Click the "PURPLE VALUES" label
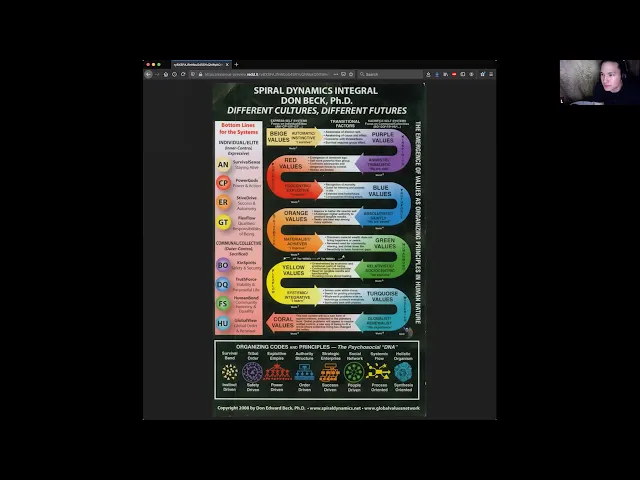This screenshot has height=480, width=640. click(382, 137)
